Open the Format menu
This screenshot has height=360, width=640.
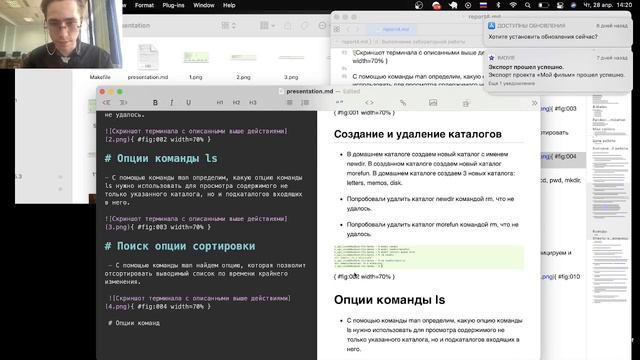click(144, 5)
